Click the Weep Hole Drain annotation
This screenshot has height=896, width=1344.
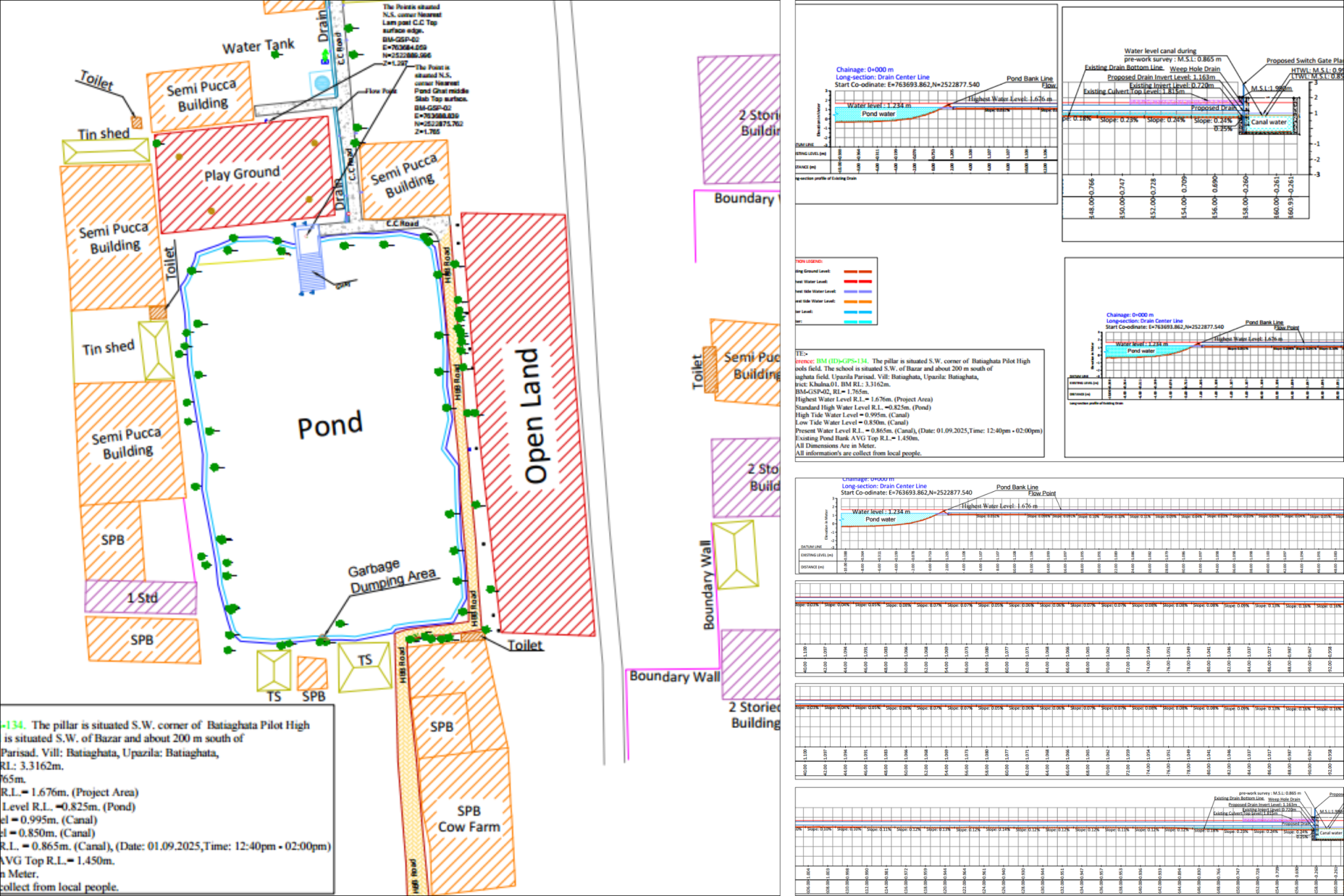(x=1194, y=69)
